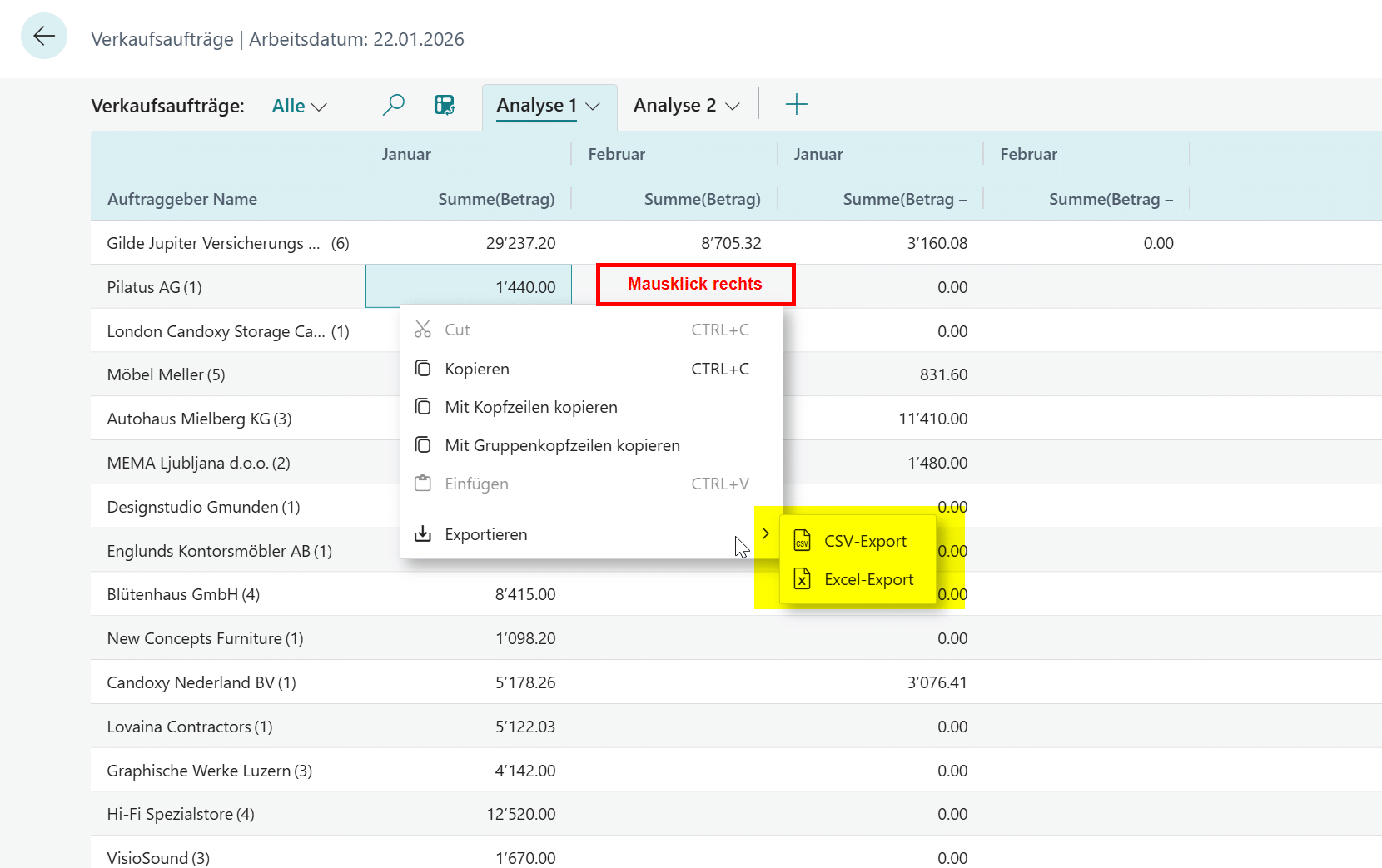Click the Excel-Export file icon
The image size is (1382, 868).
click(802, 579)
